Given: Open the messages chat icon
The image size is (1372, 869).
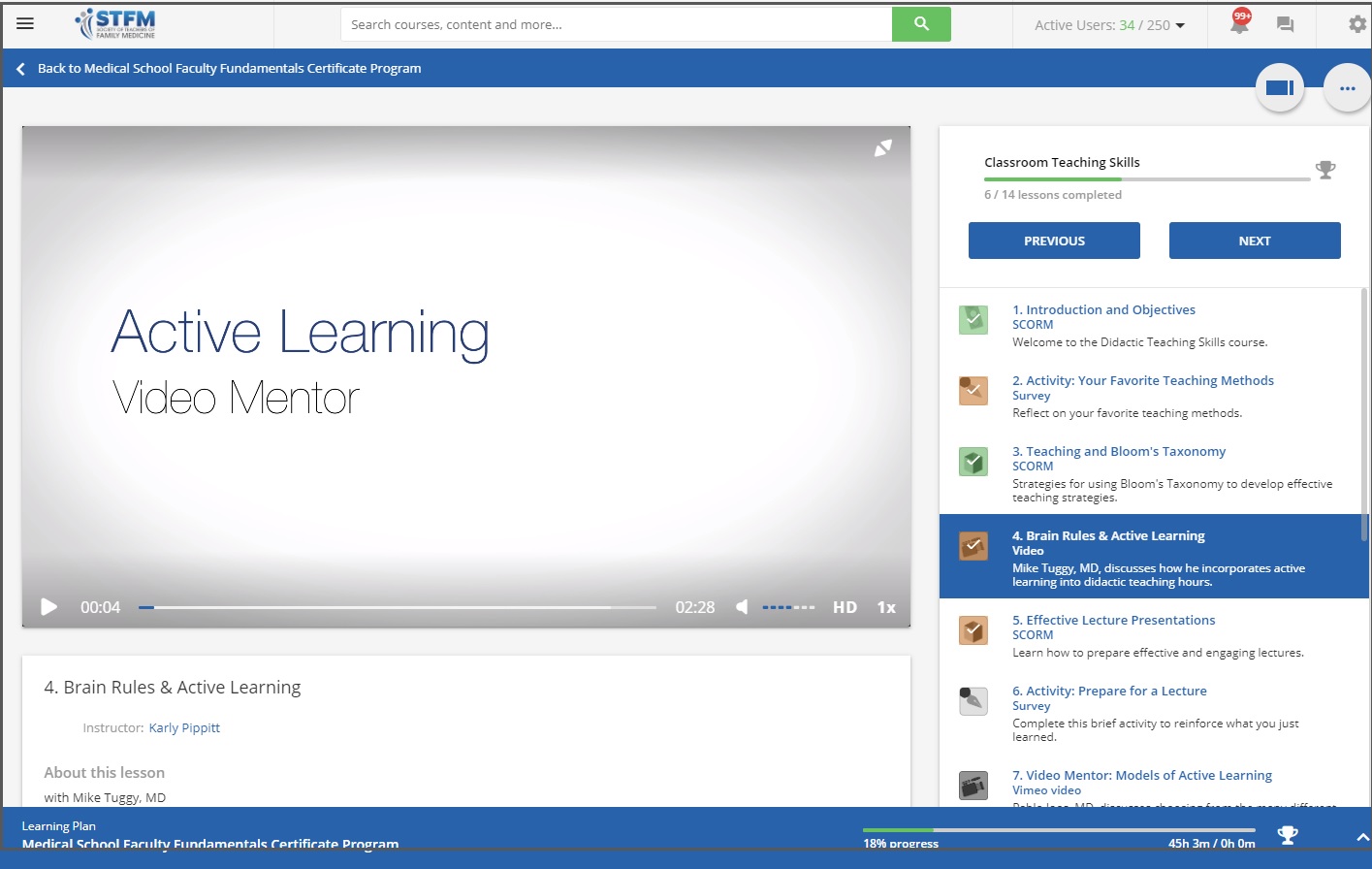Looking at the screenshot, I should click(1286, 25).
